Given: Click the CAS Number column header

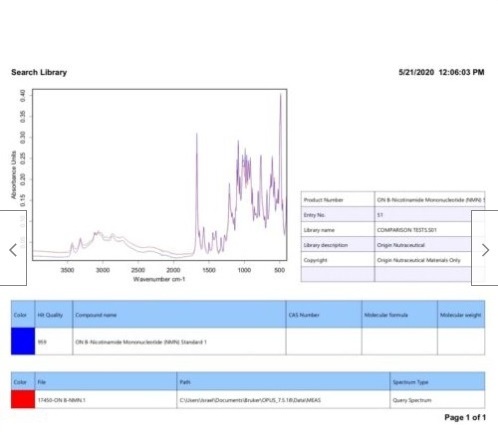Looking at the screenshot, I should pyautogui.click(x=324, y=314).
